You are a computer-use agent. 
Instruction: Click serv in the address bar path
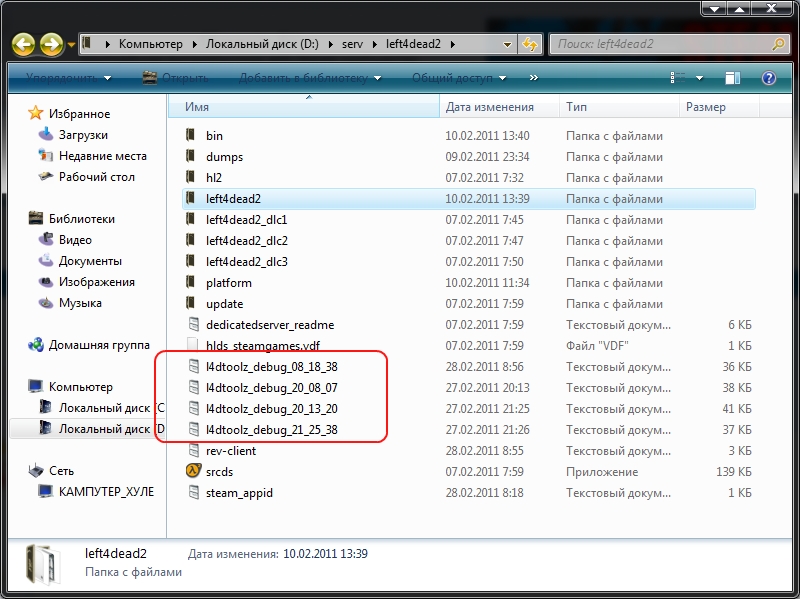click(x=352, y=44)
